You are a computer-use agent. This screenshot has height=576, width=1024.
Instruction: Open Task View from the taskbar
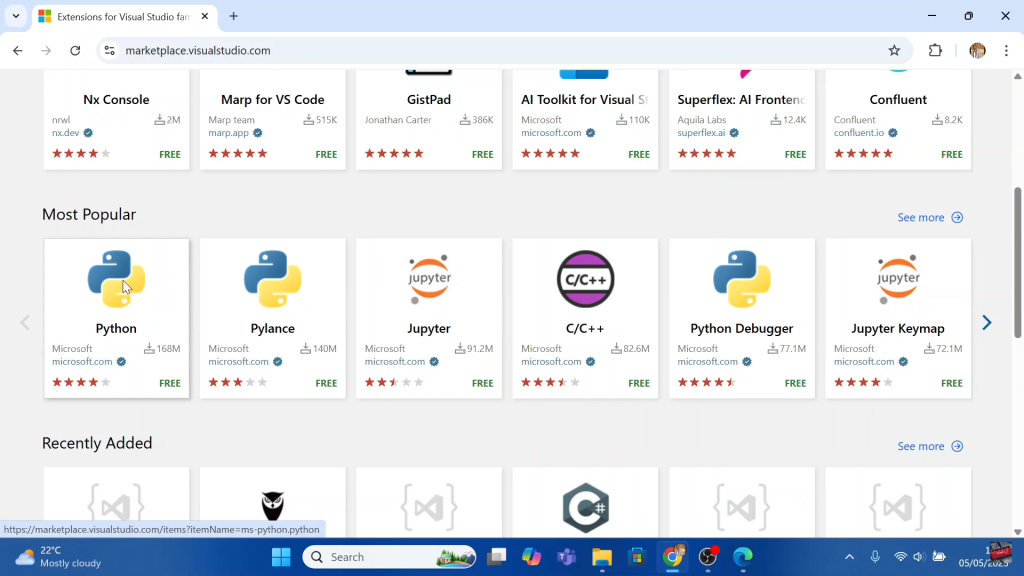tap(496, 557)
